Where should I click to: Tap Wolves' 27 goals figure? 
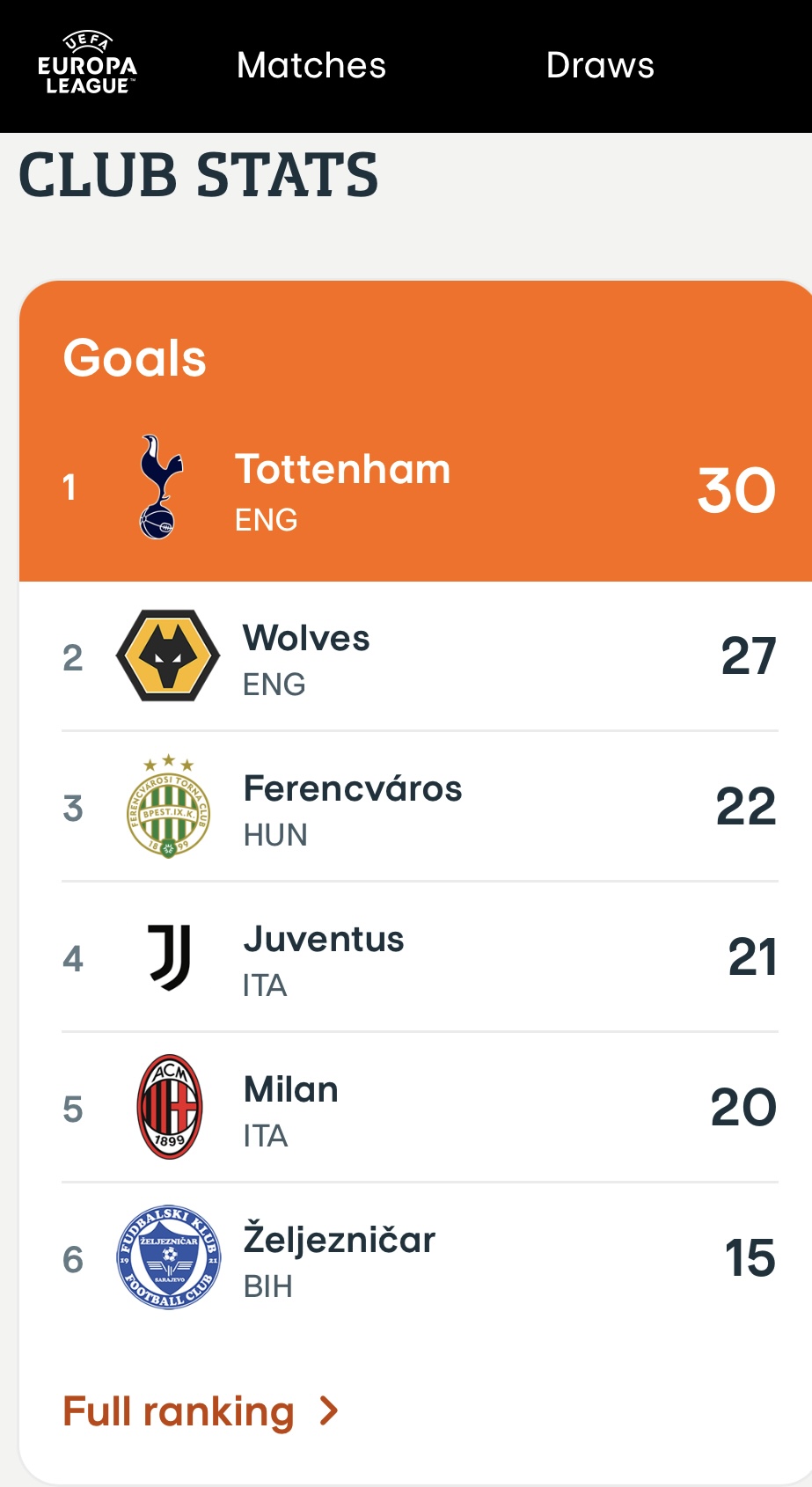coord(749,656)
